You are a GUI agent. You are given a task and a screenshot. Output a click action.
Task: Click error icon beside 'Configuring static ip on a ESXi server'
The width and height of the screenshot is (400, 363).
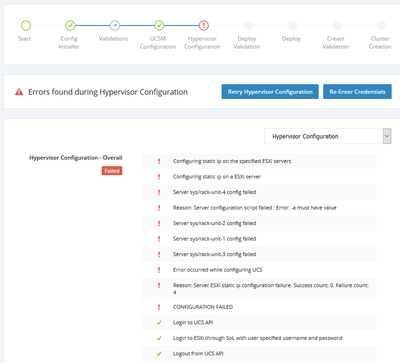coord(159,177)
